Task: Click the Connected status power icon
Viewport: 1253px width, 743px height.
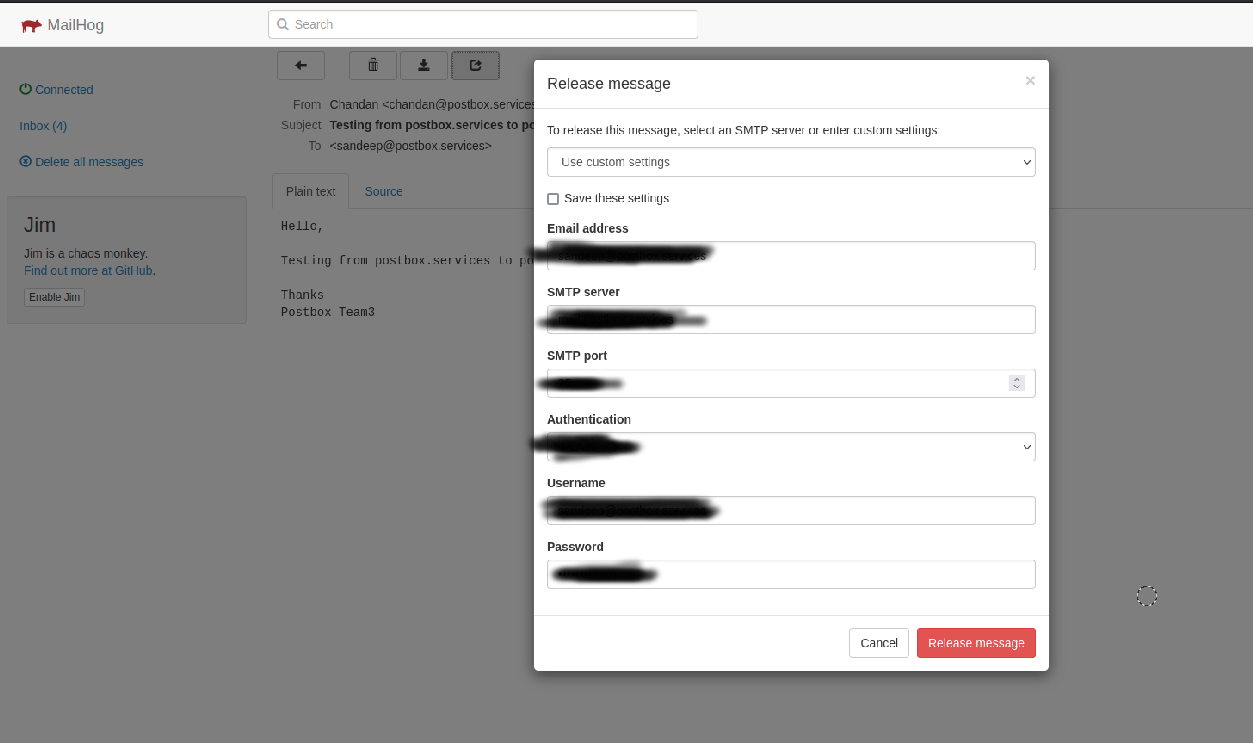Action: [24, 89]
